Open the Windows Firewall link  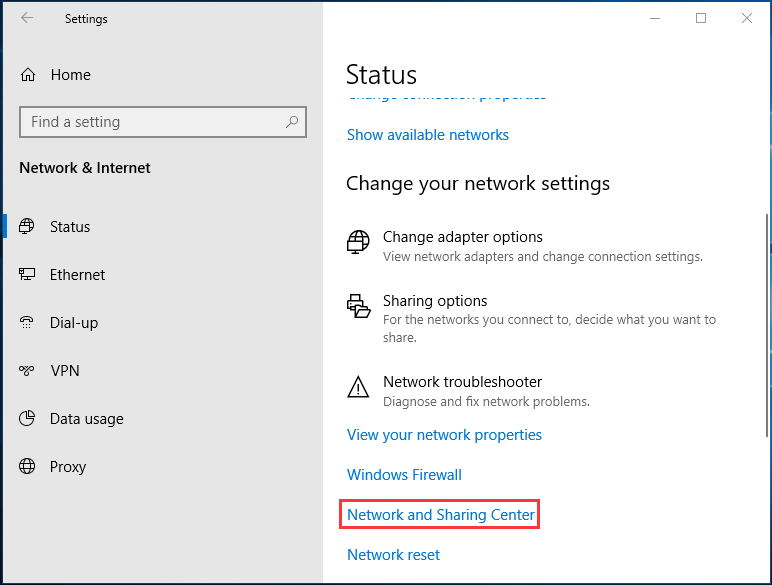(404, 475)
